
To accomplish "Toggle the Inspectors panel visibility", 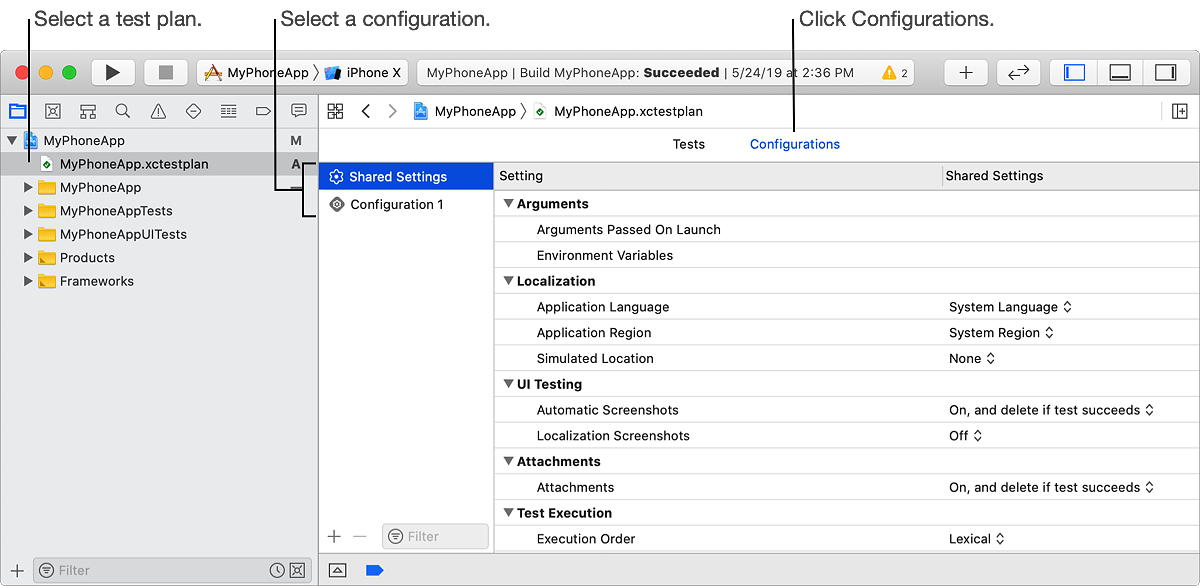I will click(x=1165, y=72).
